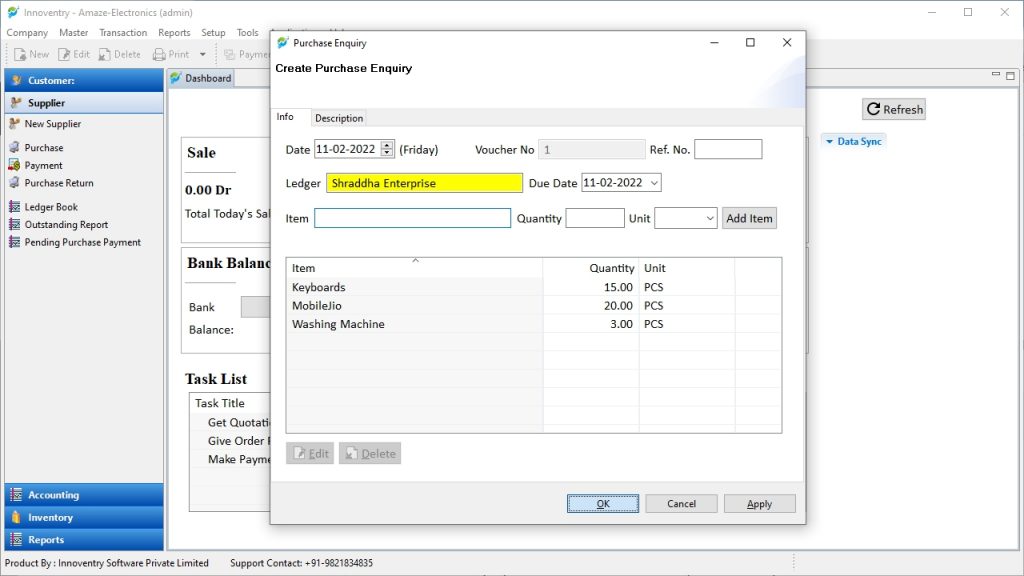Expand the Customer sidebar section
This screenshot has width=1024, height=576.
click(84, 80)
